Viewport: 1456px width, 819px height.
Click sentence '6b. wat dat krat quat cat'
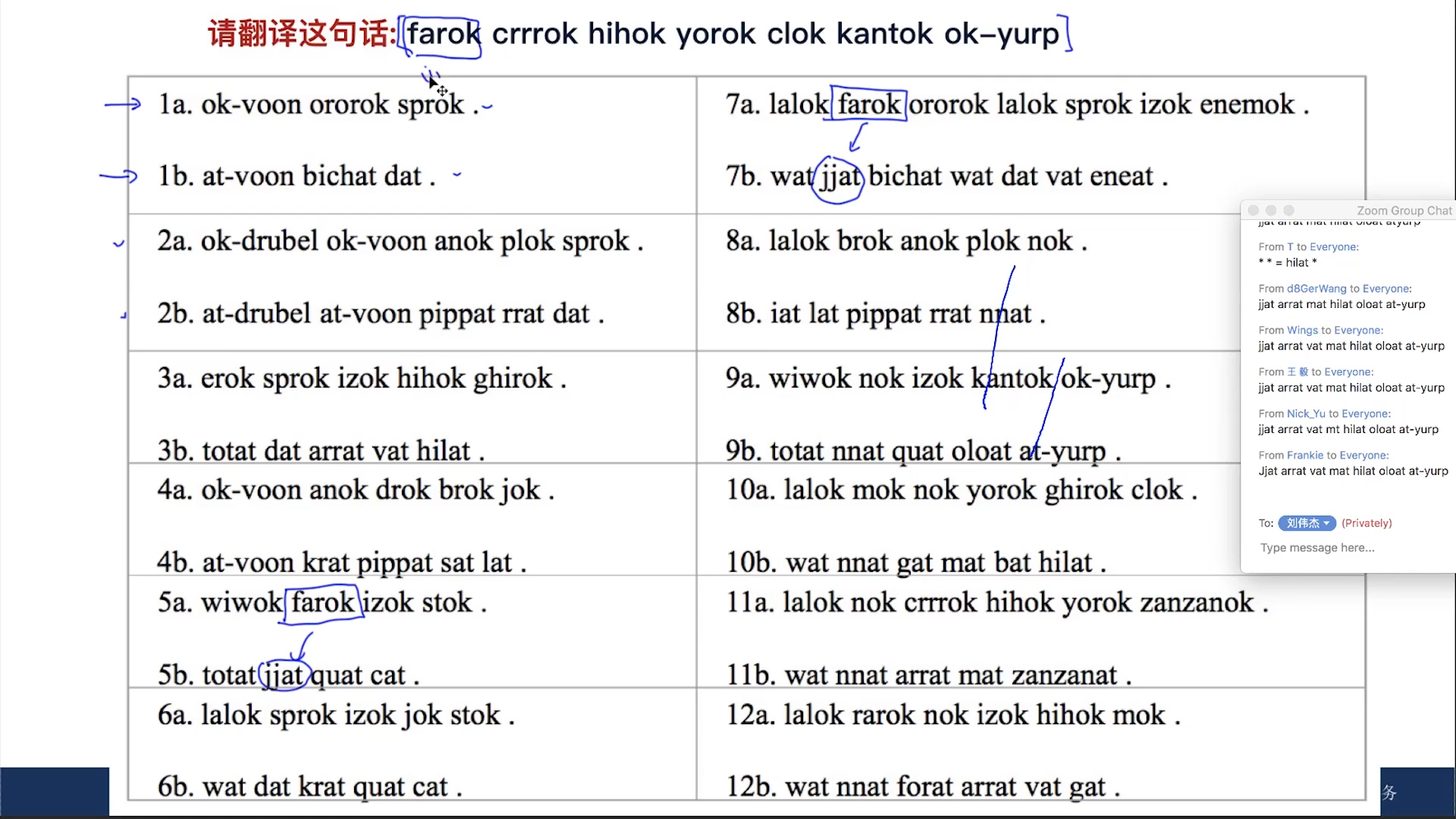309,787
